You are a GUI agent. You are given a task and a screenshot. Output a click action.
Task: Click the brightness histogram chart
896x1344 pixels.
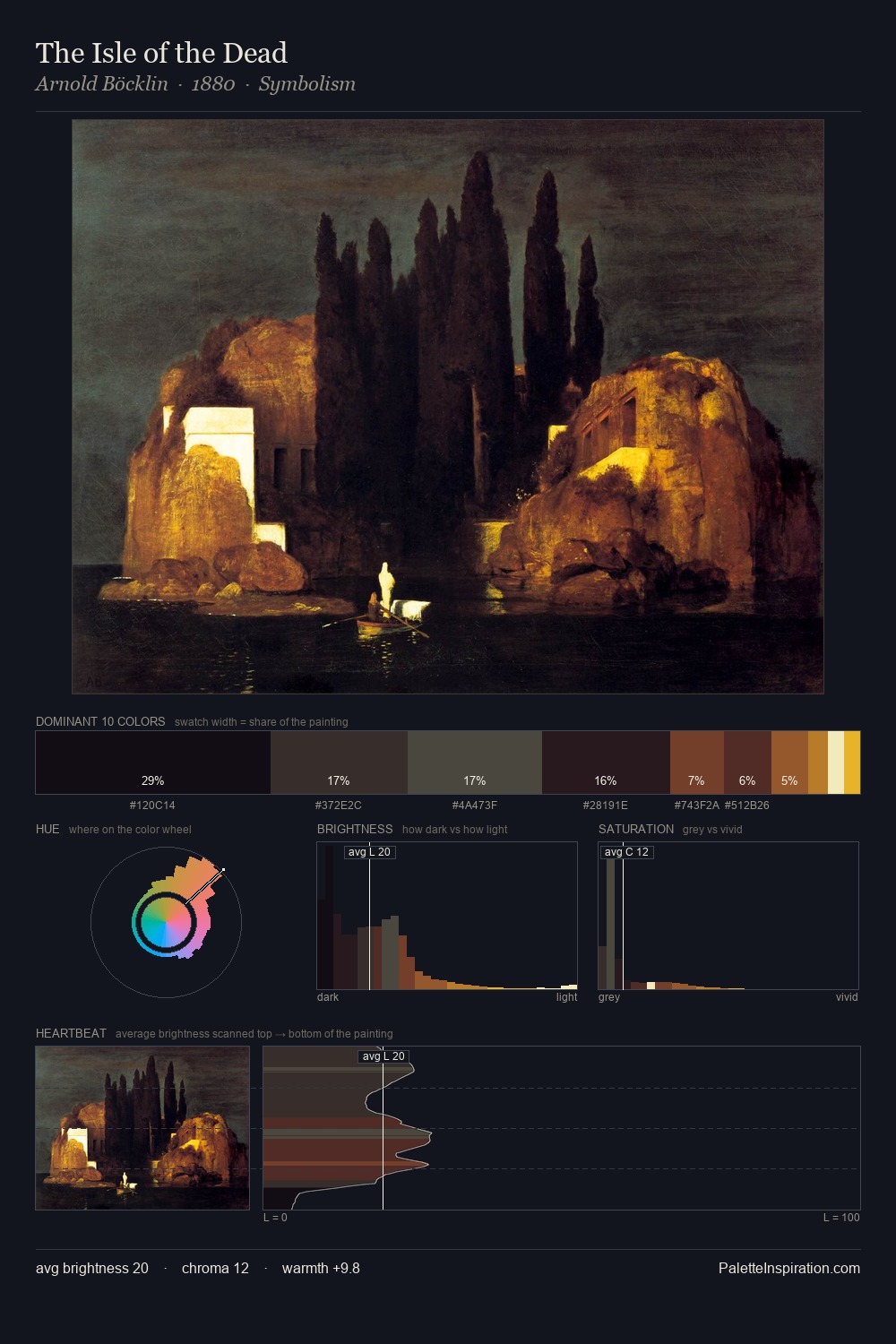(447, 916)
